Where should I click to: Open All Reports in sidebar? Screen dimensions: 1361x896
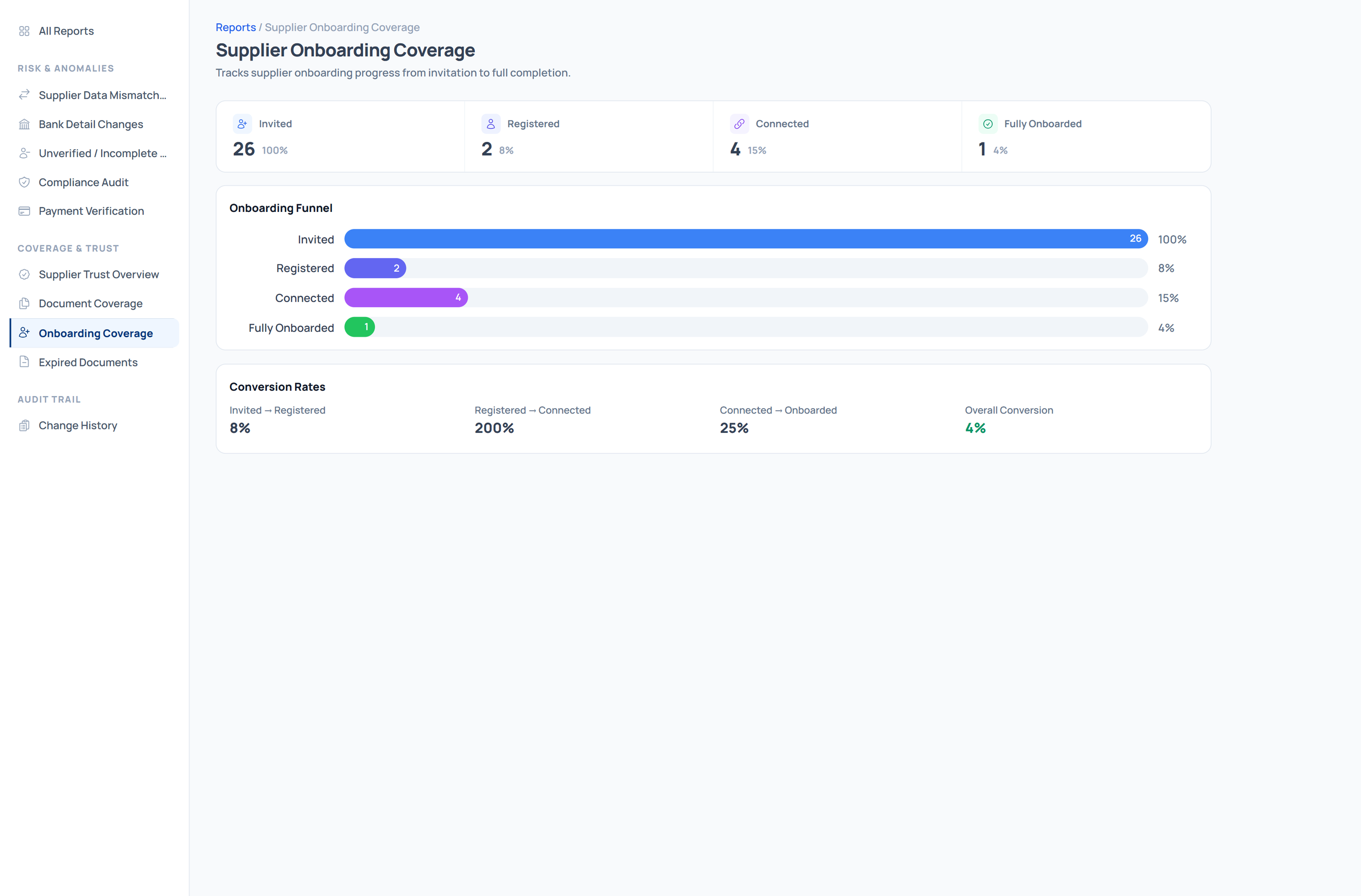tap(94, 31)
